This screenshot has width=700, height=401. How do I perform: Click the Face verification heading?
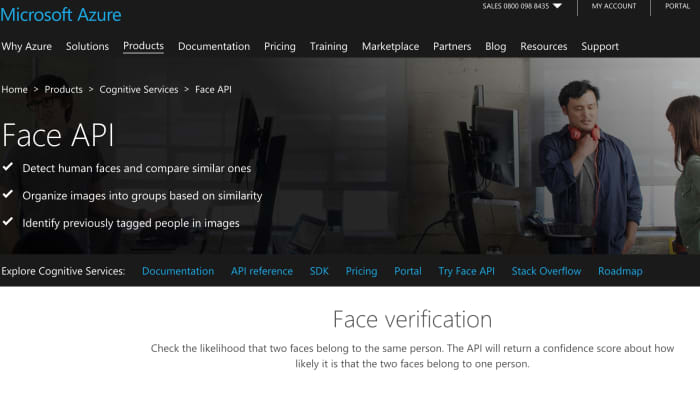click(412, 320)
